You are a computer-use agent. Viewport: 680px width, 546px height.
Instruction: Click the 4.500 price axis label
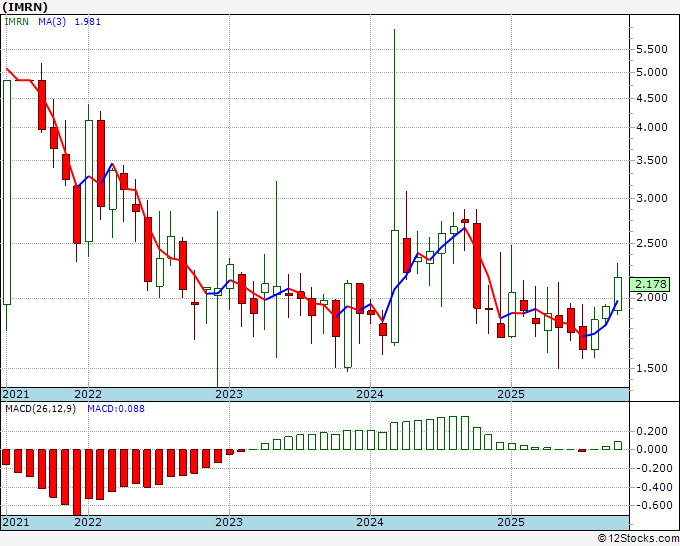(651, 98)
